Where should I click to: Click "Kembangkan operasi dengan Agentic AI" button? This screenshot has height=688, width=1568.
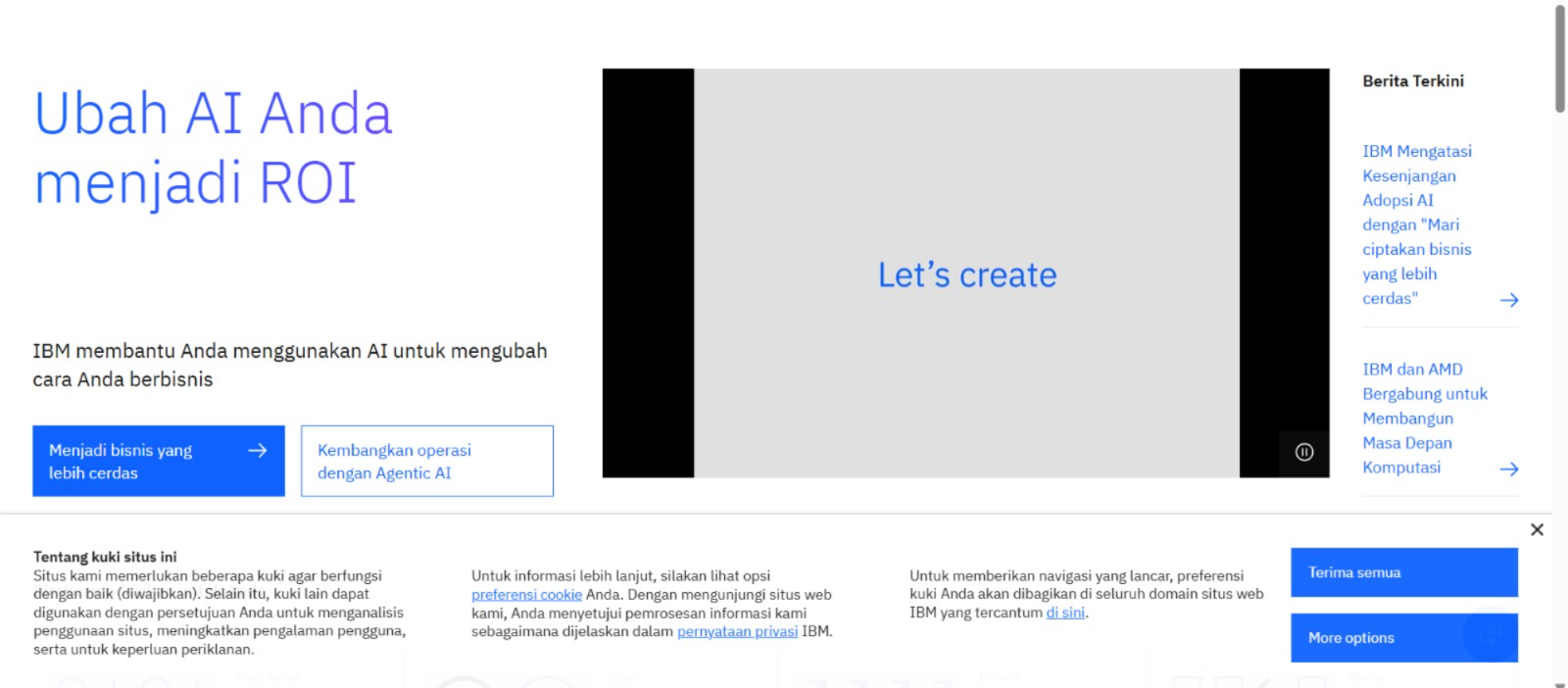426,462
